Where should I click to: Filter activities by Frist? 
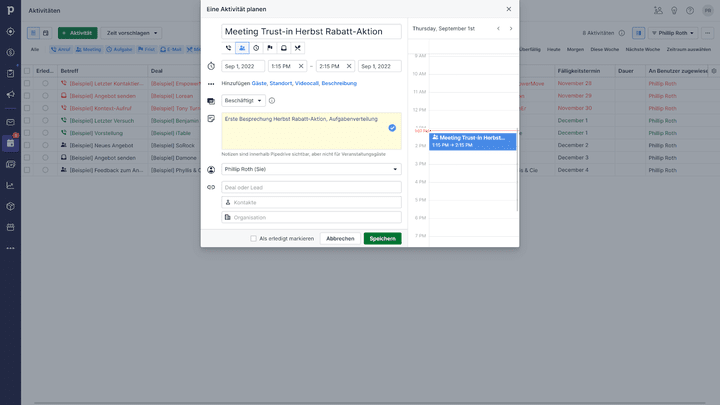point(146,49)
